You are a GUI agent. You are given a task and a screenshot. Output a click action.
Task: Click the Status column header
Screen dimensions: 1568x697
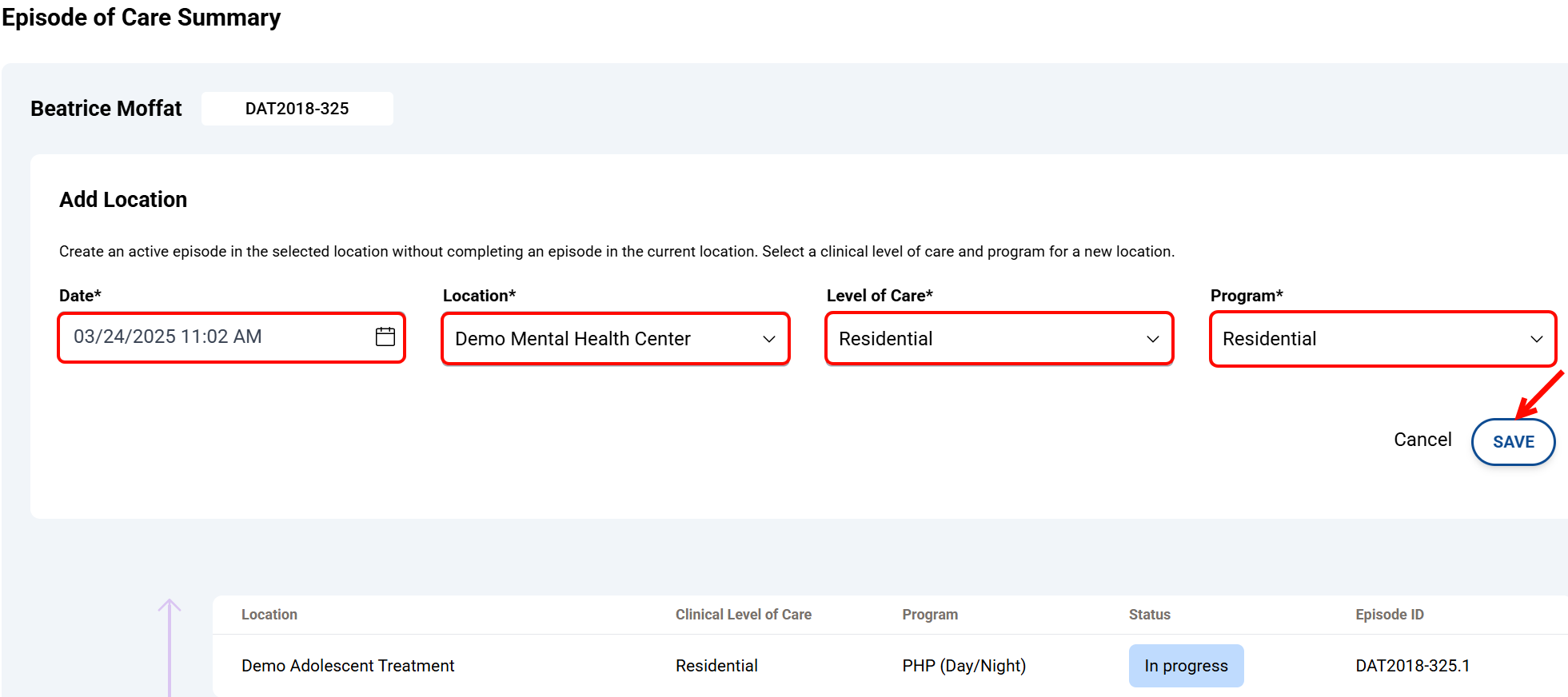(x=1149, y=615)
